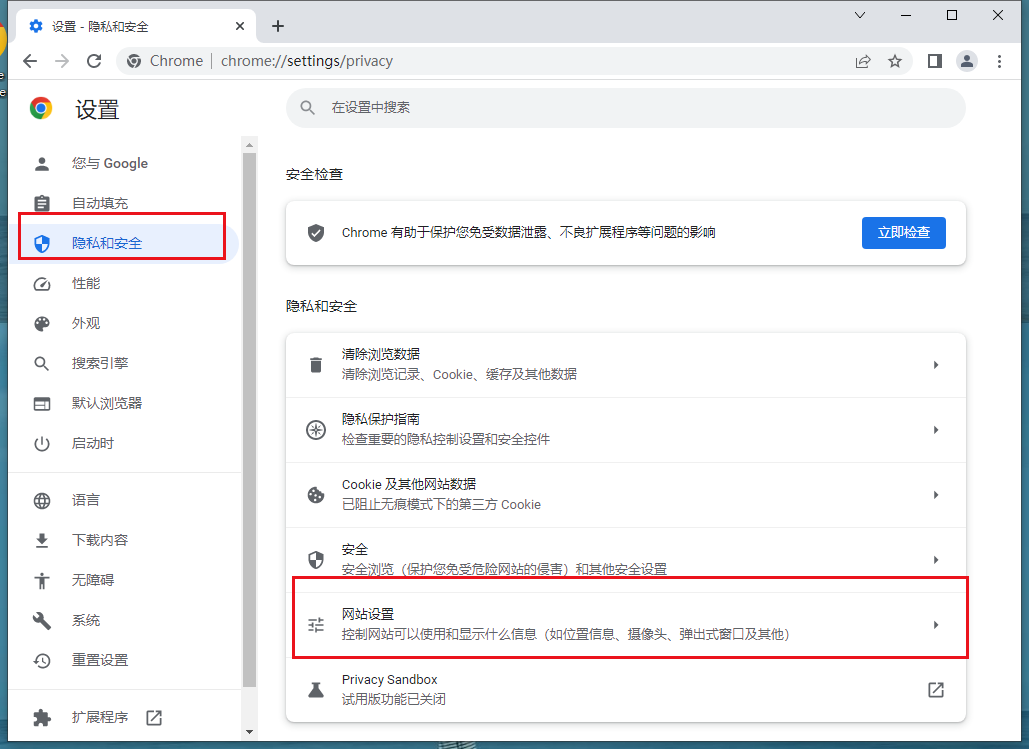Click the 无障碍 accessibility icon
The width and height of the screenshot is (1029, 749).
(x=42, y=580)
